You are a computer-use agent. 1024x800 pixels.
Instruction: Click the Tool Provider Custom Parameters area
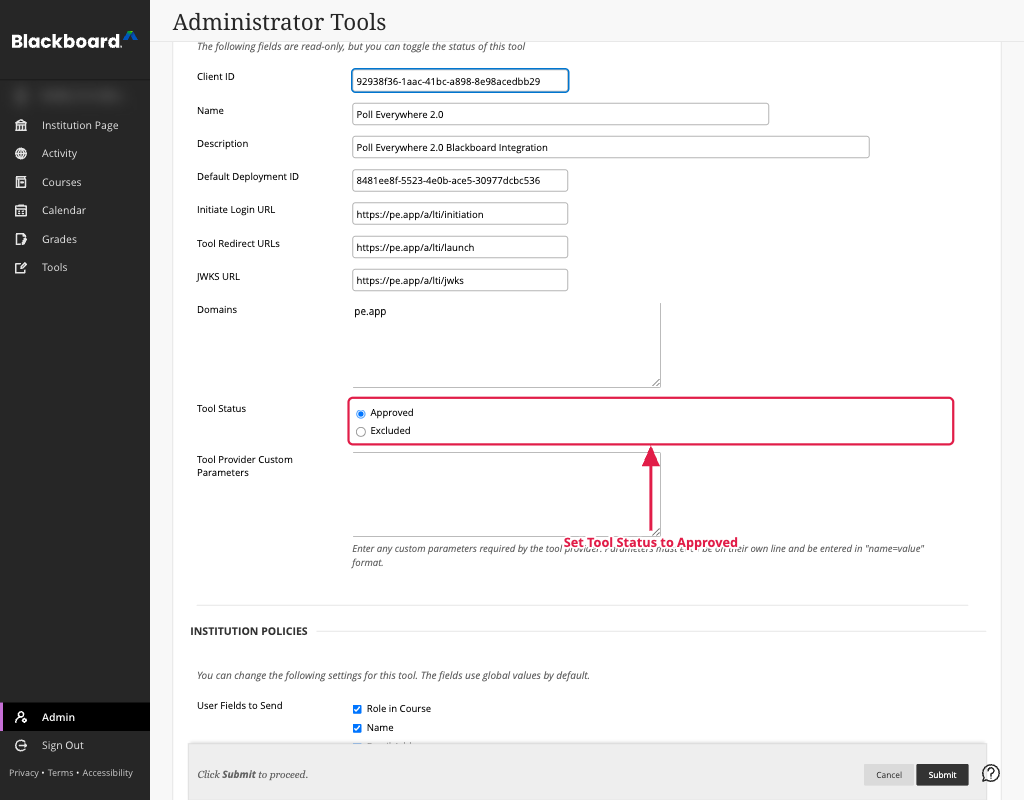coord(506,494)
